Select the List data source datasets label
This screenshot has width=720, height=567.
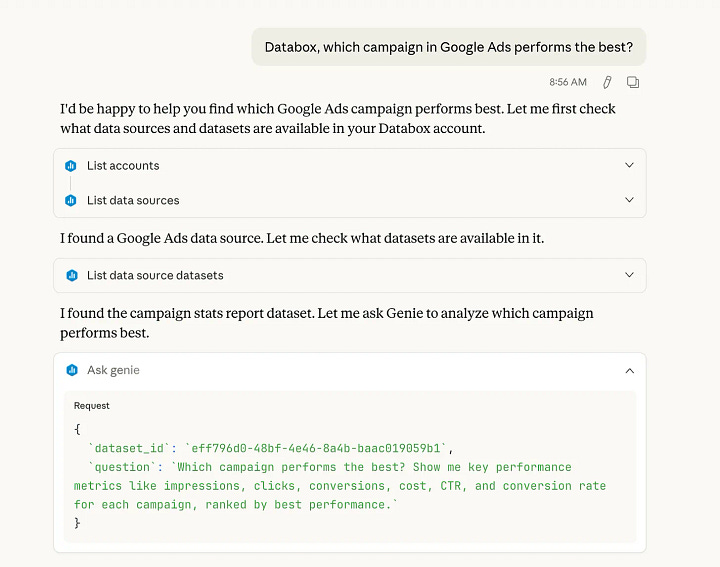[x=155, y=275]
